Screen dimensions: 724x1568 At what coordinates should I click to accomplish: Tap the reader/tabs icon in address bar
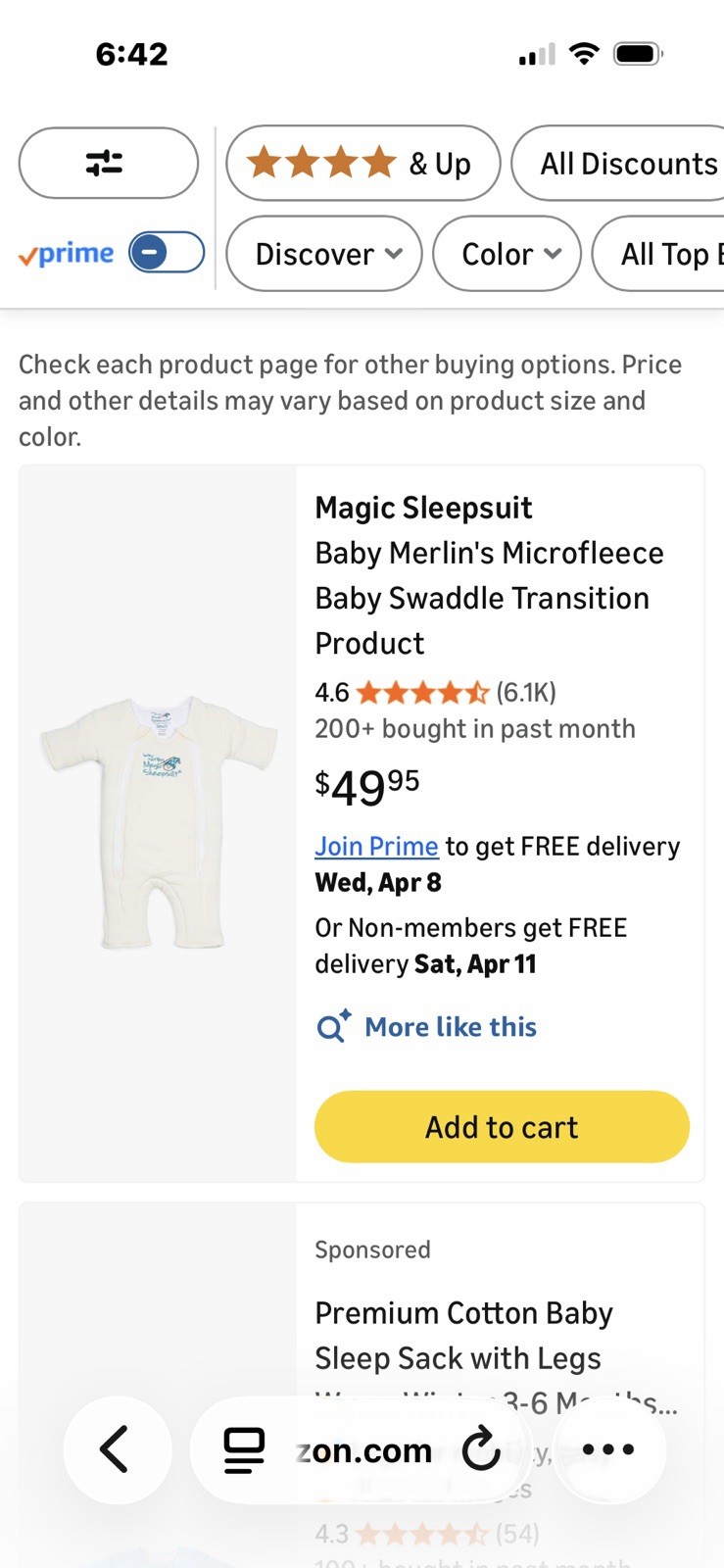point(244,1450)
